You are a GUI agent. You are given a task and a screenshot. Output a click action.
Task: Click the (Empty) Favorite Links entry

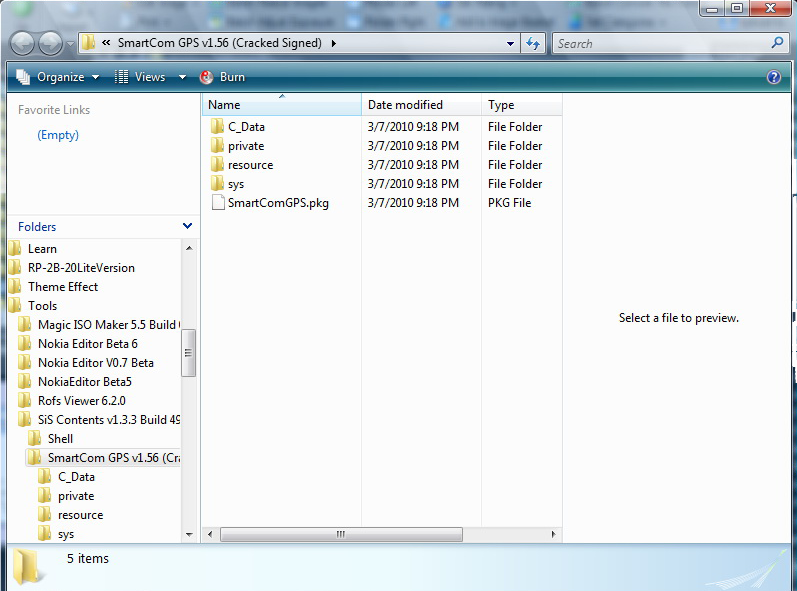pos(58,135)
